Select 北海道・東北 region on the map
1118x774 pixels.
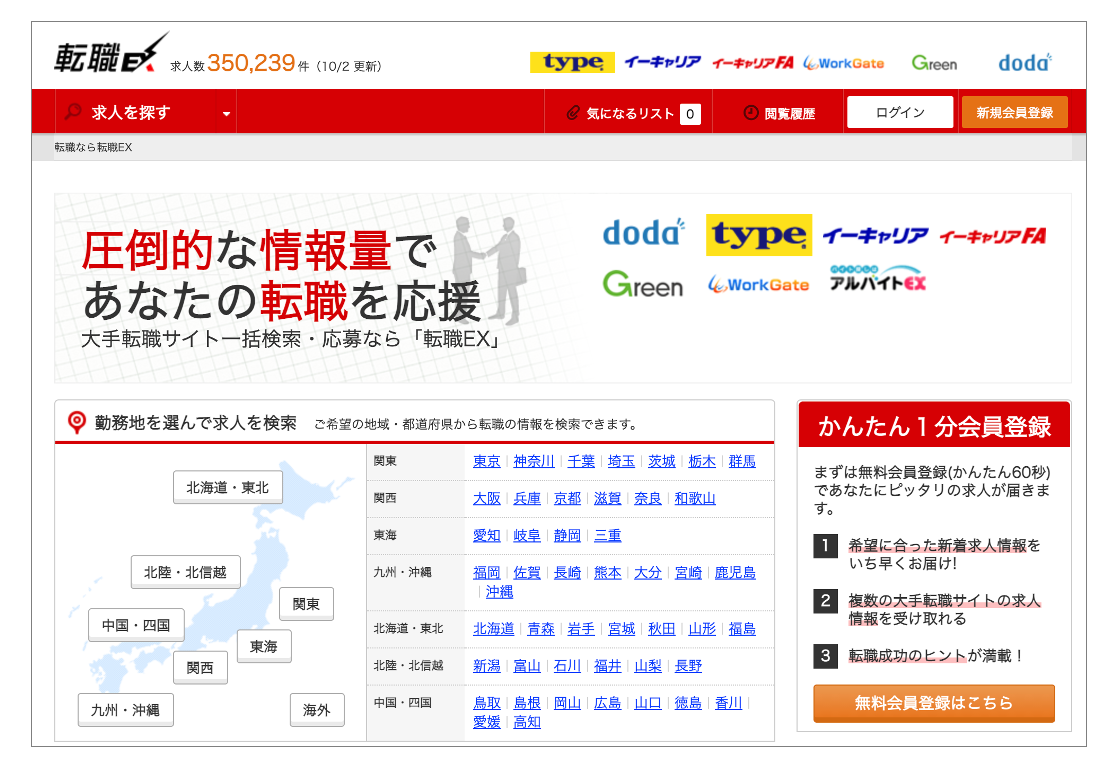point(227,487)
